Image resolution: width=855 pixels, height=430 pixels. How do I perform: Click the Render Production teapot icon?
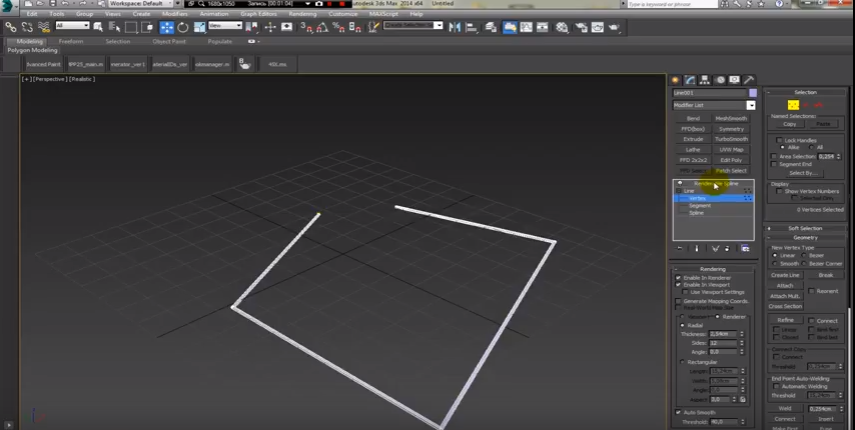615,27
